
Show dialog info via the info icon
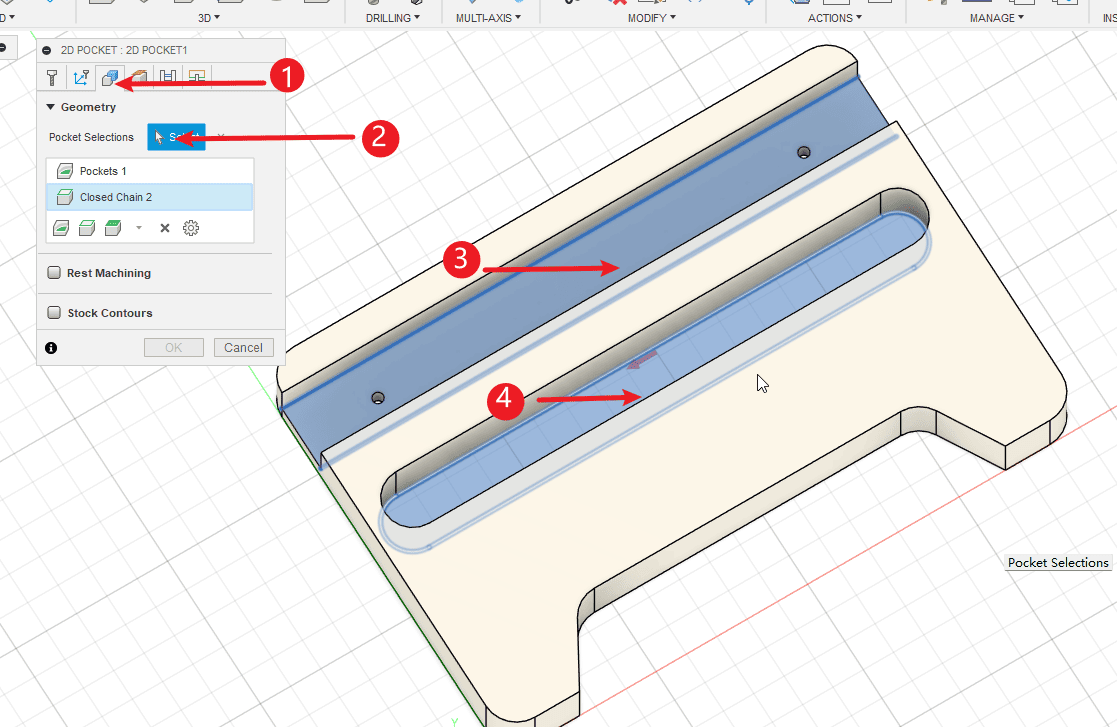(51, 348)
